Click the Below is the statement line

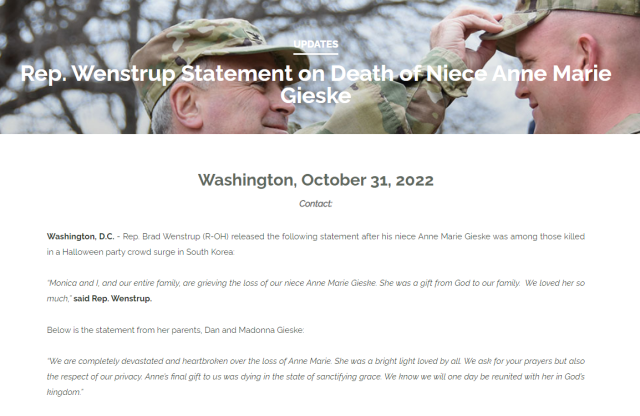[176, 330]
